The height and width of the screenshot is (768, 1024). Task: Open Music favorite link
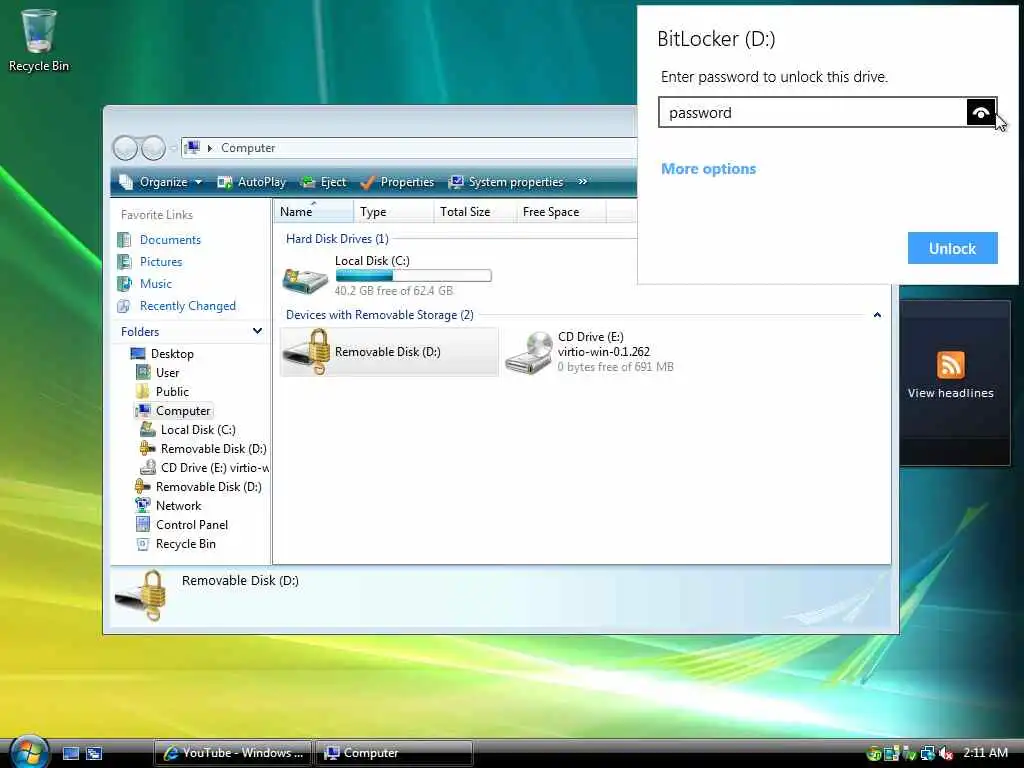coord(155,284)
